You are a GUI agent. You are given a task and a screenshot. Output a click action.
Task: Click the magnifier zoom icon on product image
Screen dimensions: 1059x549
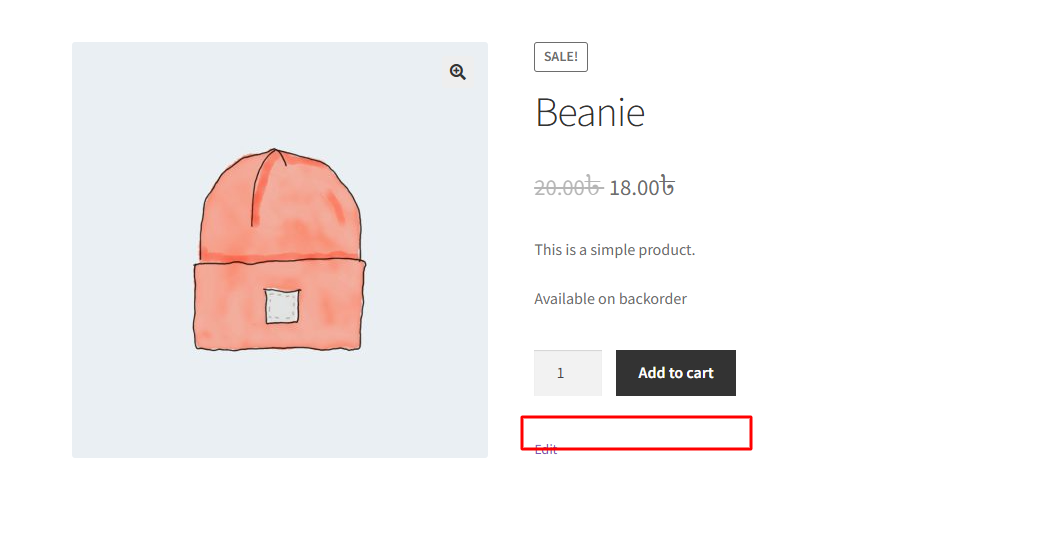458,72
